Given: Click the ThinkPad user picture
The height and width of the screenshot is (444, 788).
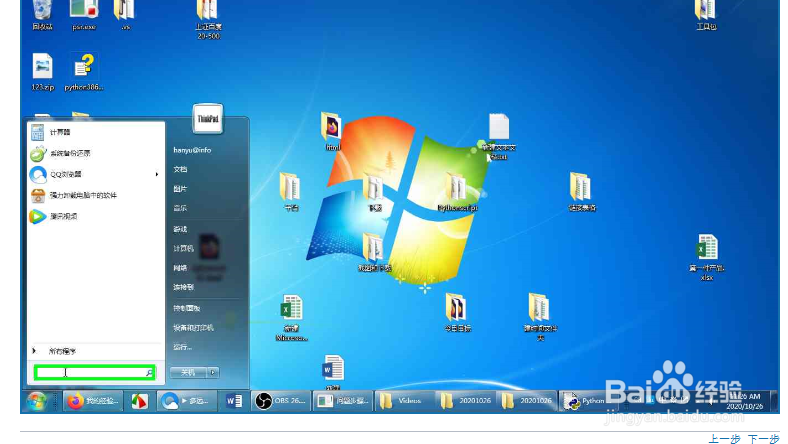Looking at the screenshot, I should [208, 118].
